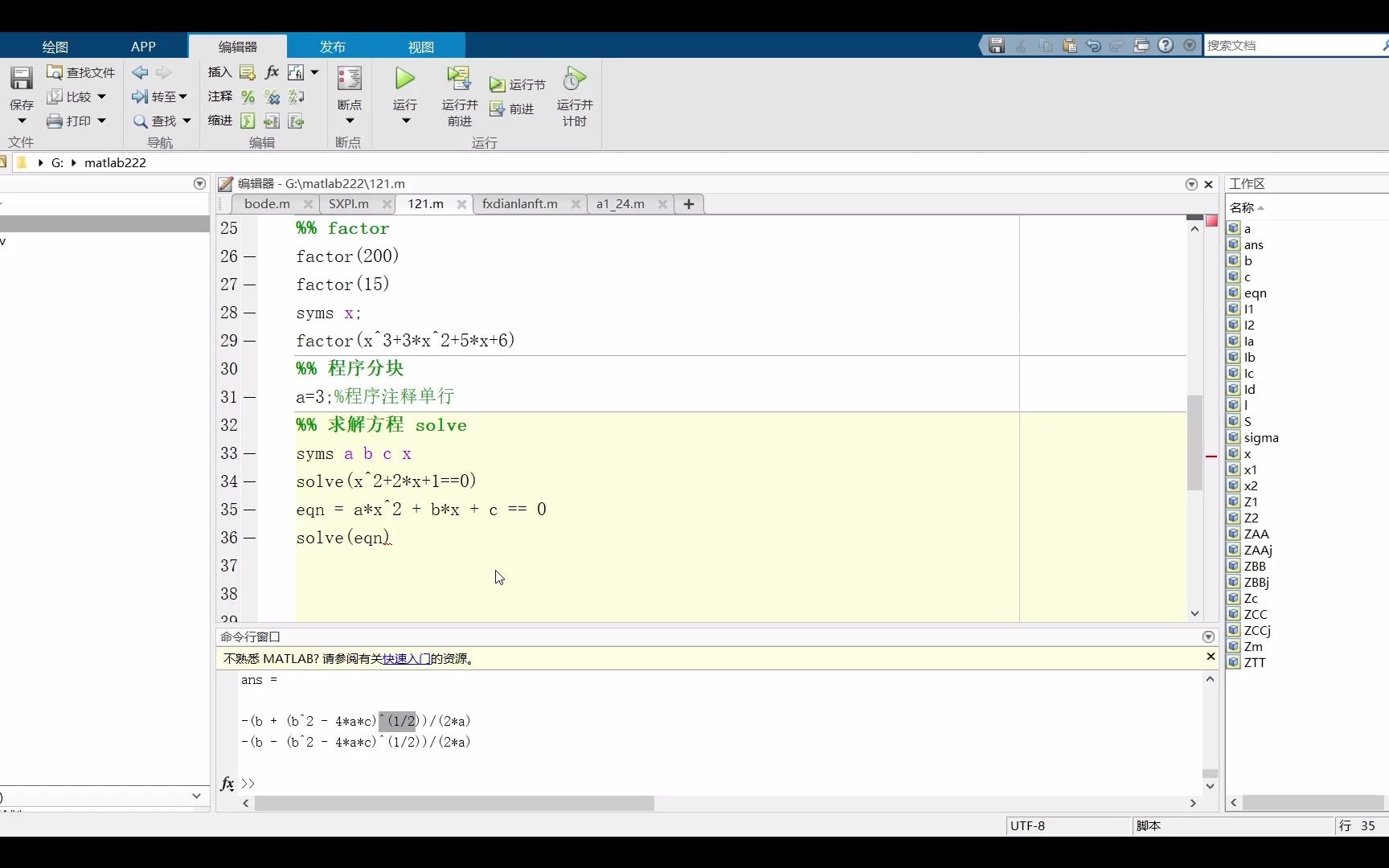Select the 查找文件 (Find Files) icon

point(80,72)
